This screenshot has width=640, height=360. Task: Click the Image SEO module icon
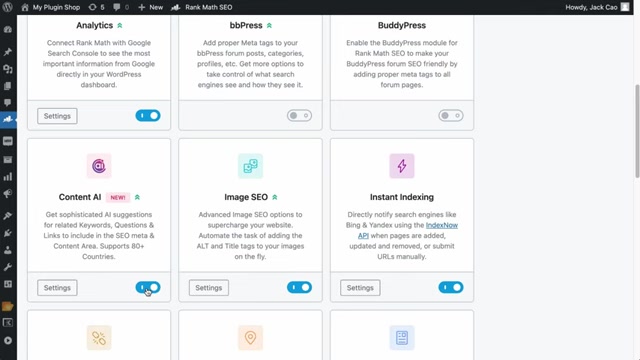[250, 166]
